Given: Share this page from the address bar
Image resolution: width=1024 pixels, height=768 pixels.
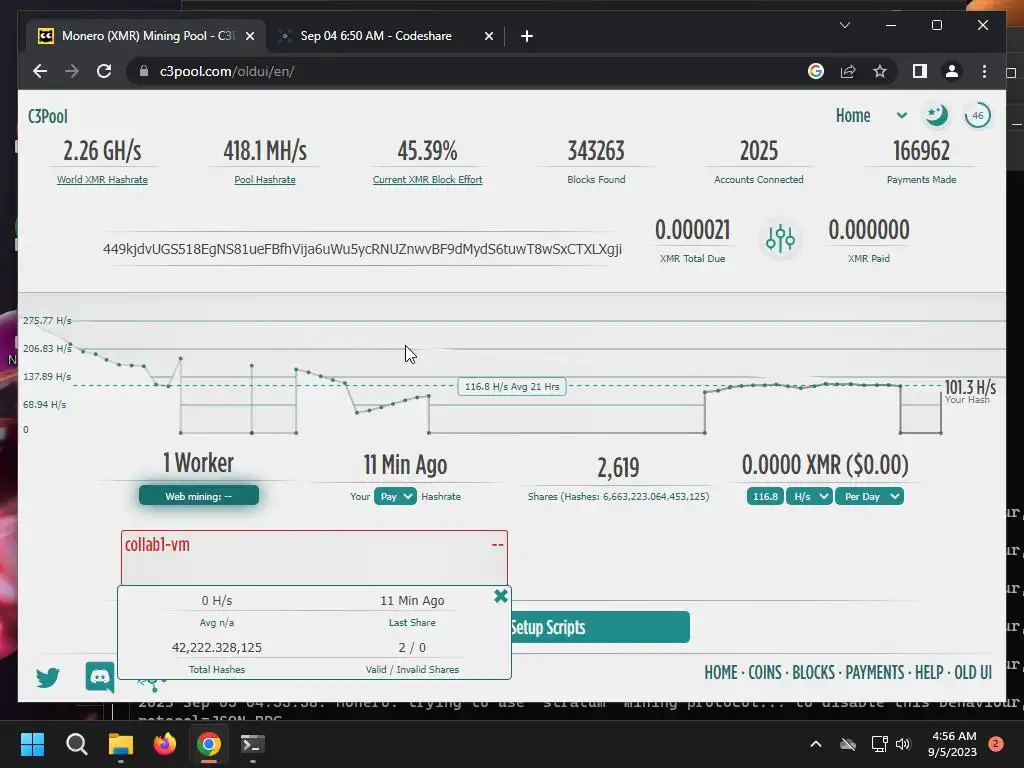Looking at the screenshot, I should pyautogui.click(x=848, y=71).
